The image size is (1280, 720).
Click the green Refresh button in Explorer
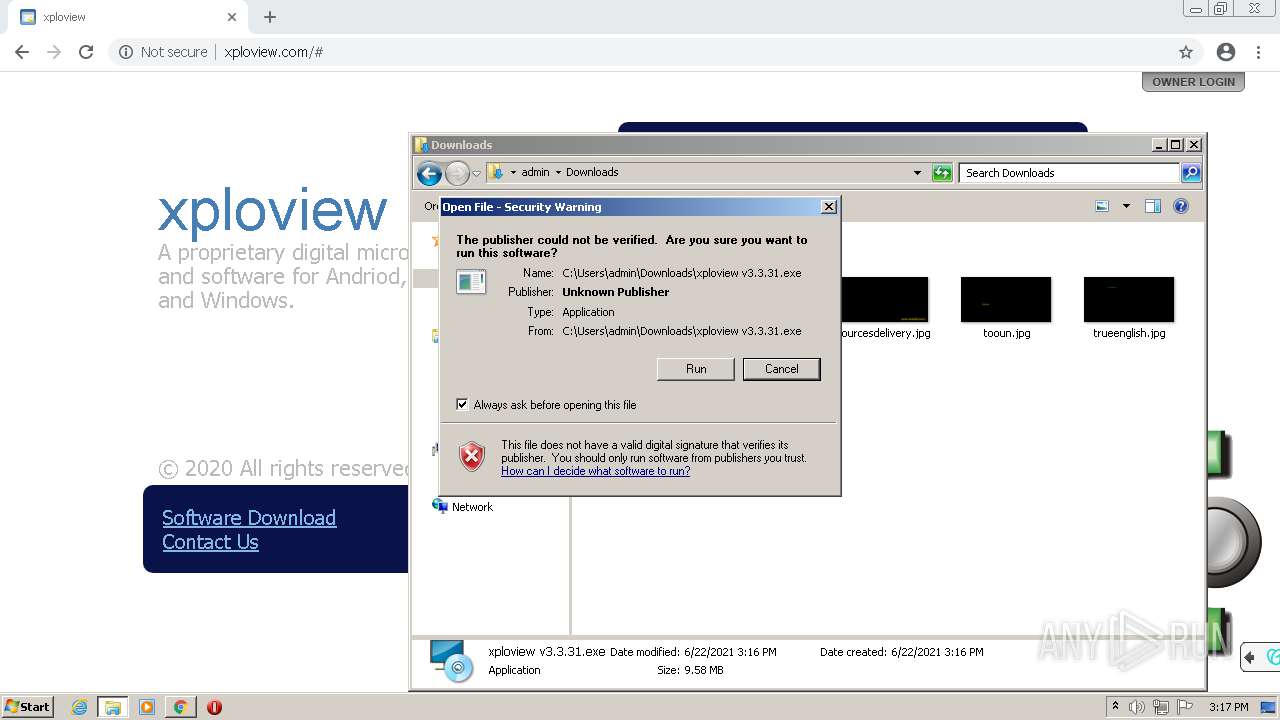942,173
